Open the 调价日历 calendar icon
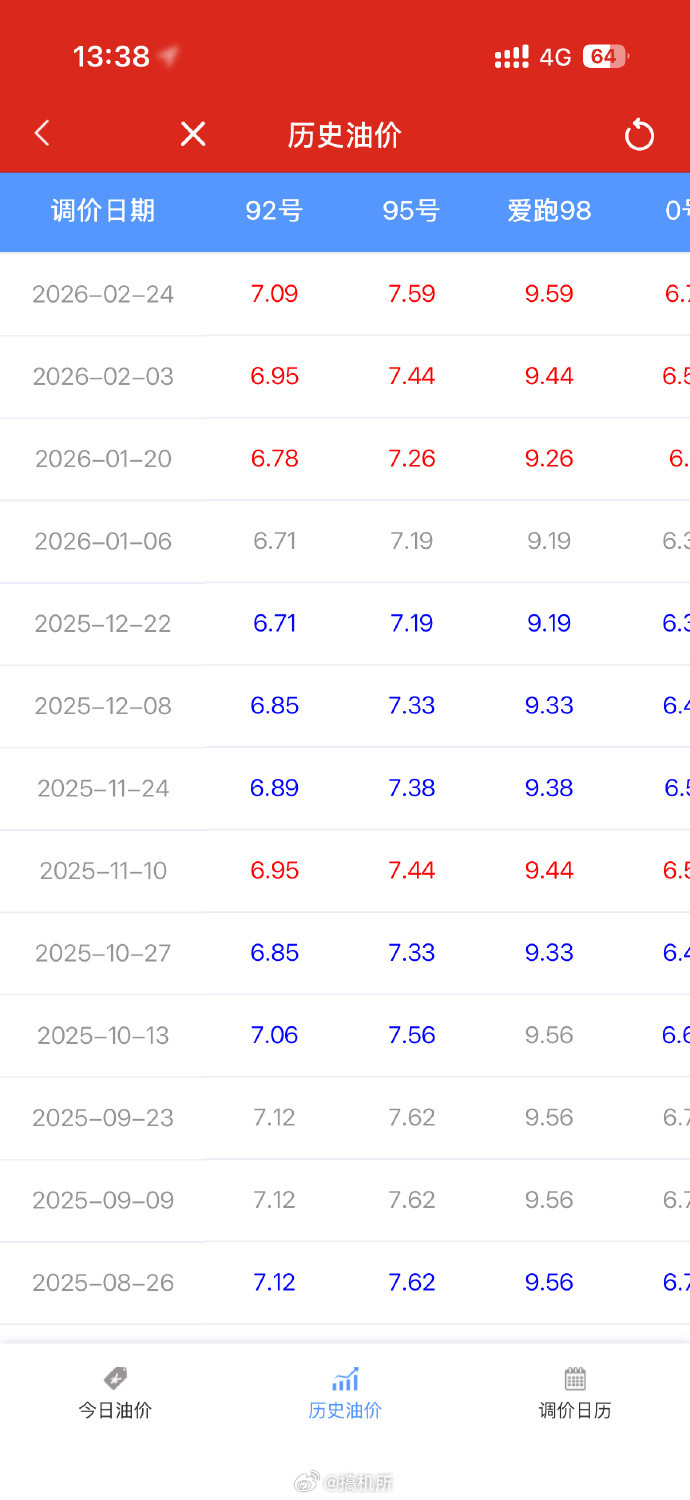The image size is (690, 1500). tap(574, 1379)
